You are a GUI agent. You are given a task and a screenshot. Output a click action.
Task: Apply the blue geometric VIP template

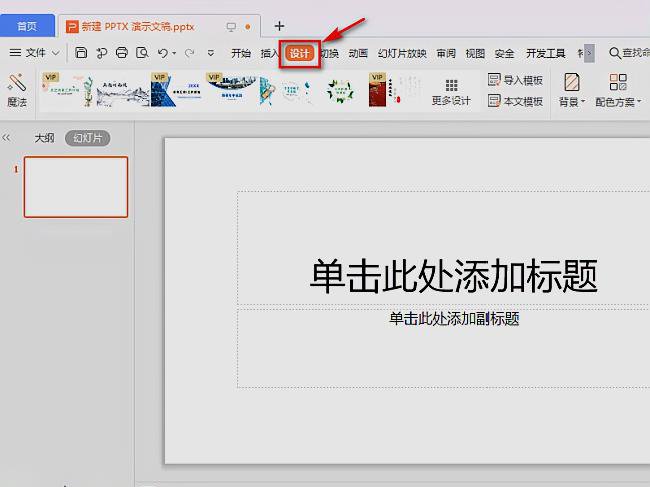point(177,90)
